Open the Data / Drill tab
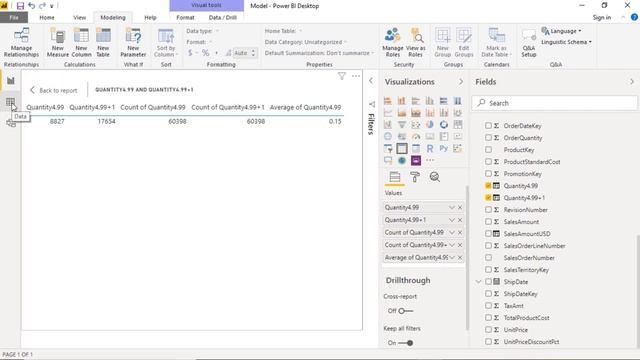Screen dimensions: 640x360 222,18
